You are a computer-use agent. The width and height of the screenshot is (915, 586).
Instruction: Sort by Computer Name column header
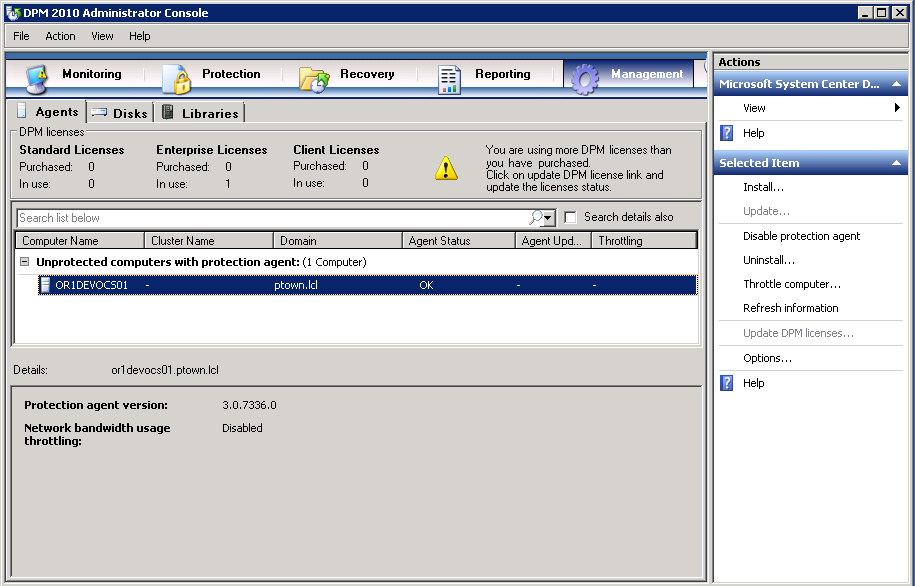(x=80, y=240)
